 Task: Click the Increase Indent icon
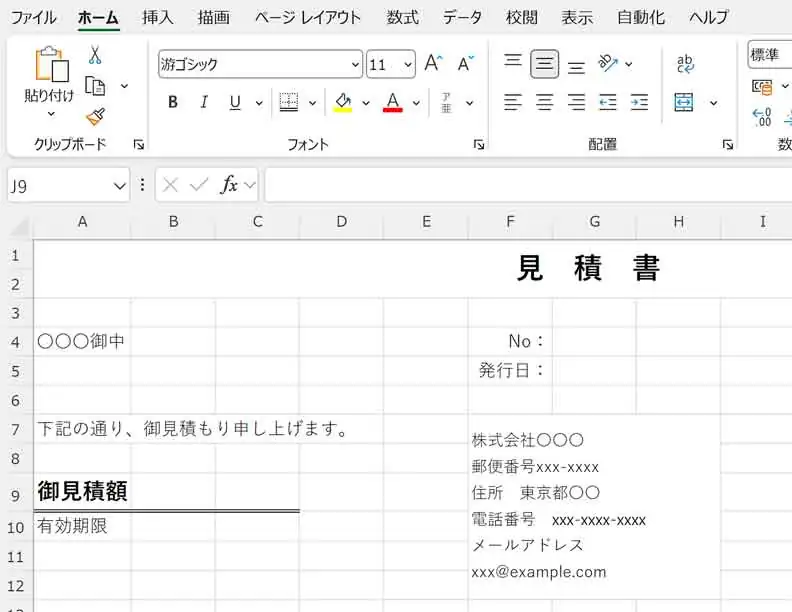tap(639, 102)
